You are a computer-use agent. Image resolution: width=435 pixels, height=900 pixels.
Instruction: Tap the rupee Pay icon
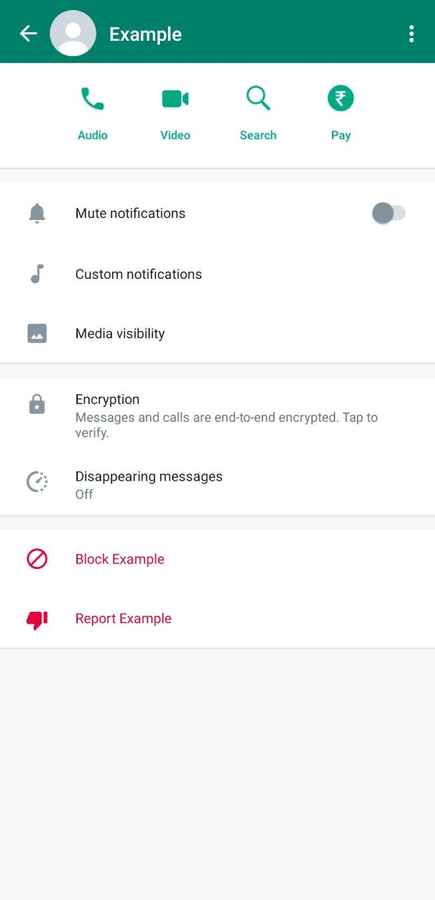point(340,99)
